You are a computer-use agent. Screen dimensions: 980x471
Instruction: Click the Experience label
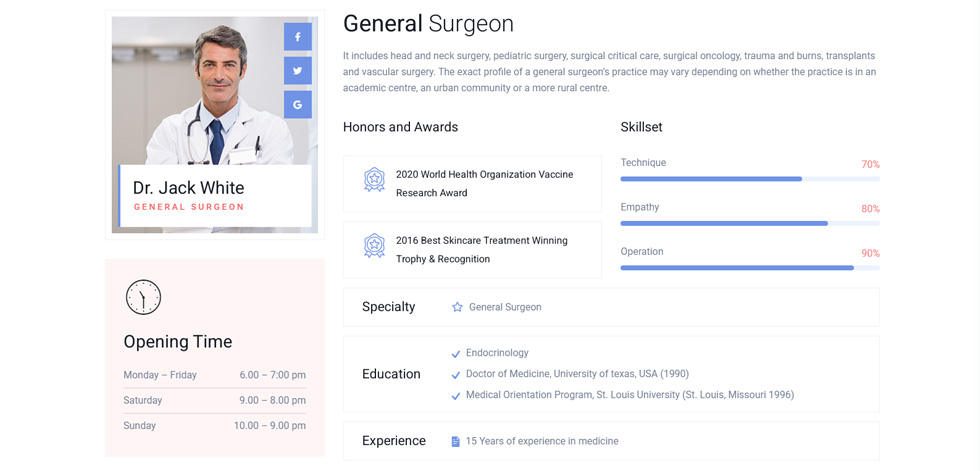pos(394,441)
